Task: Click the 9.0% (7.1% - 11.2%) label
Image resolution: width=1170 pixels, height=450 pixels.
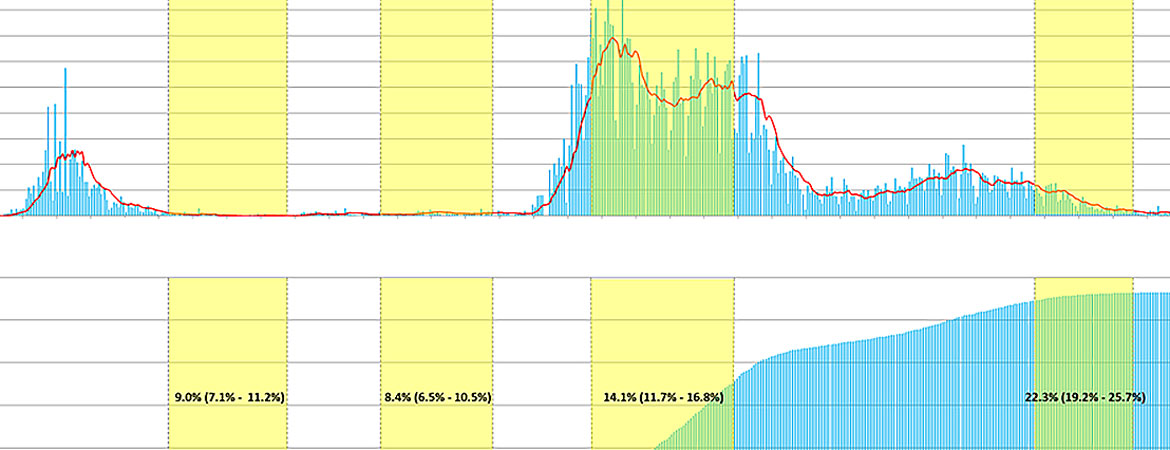Action: point(229,398)
